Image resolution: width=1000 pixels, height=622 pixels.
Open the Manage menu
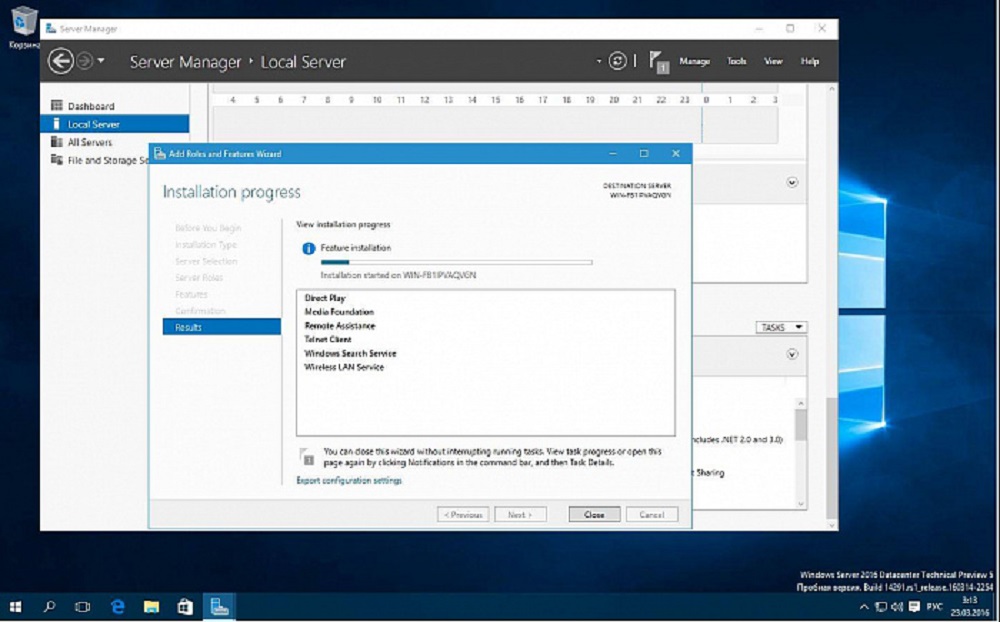[695, 61]
